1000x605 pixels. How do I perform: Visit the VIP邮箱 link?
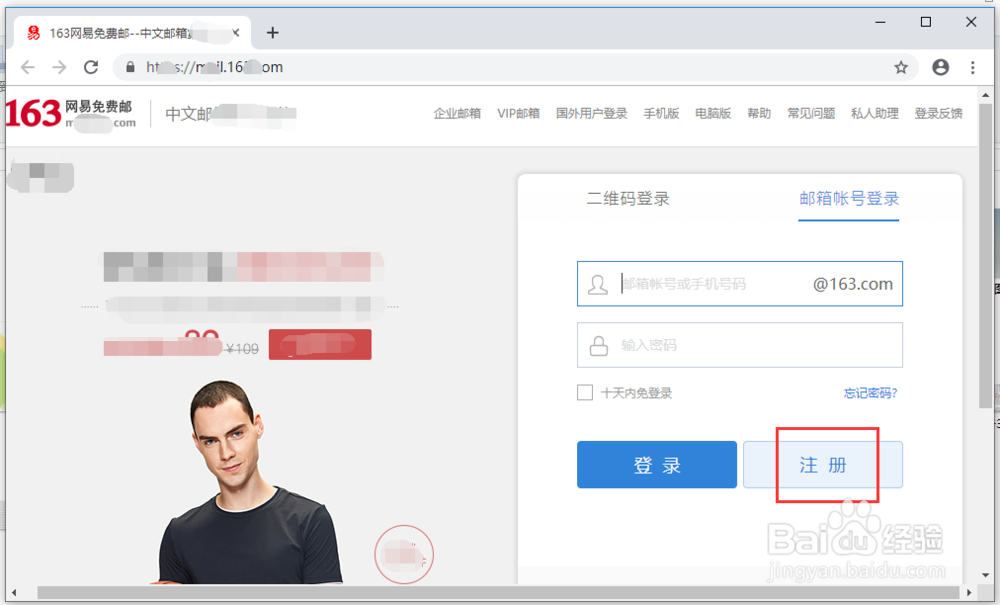tap(518, 113)
